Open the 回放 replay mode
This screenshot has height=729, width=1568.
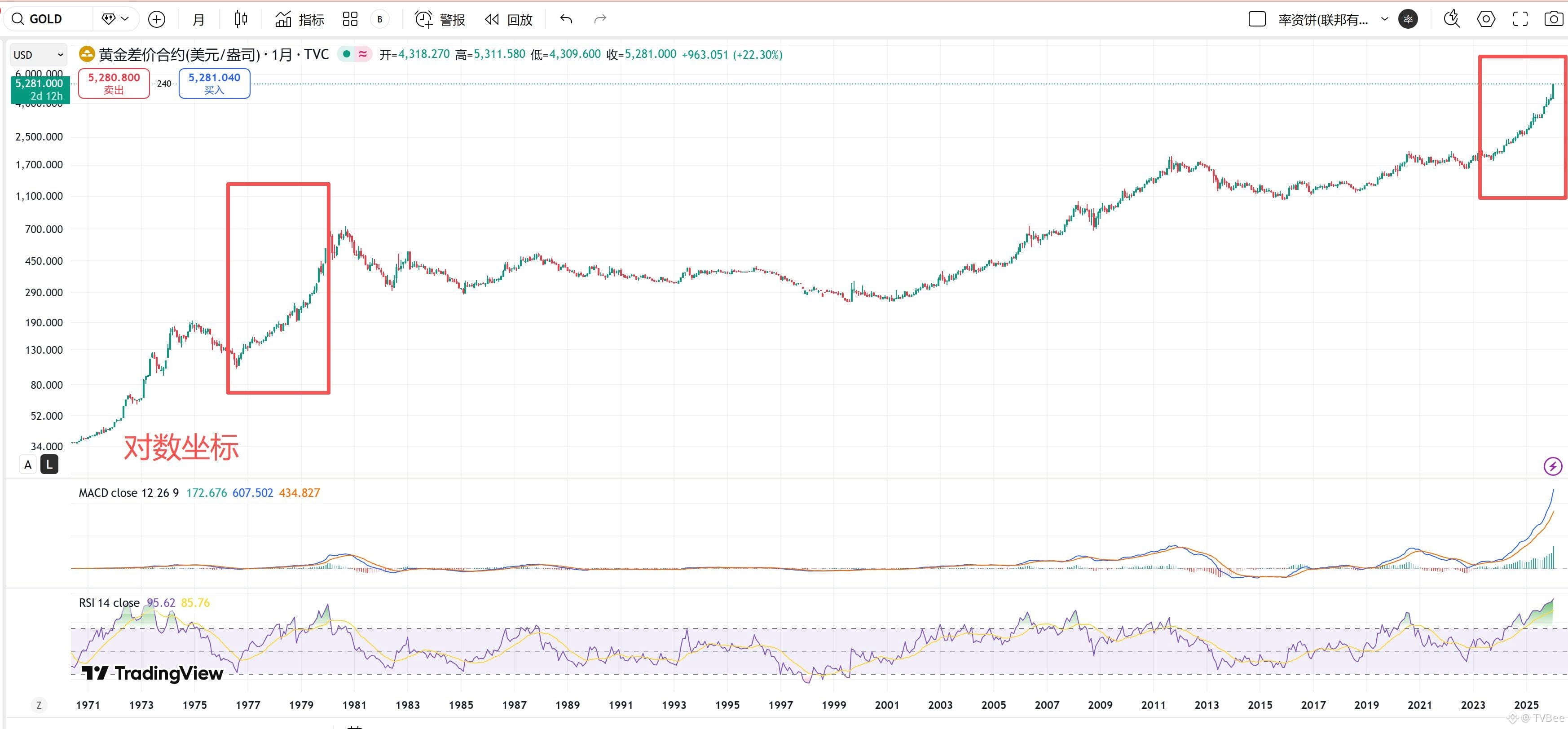(509, 19)
